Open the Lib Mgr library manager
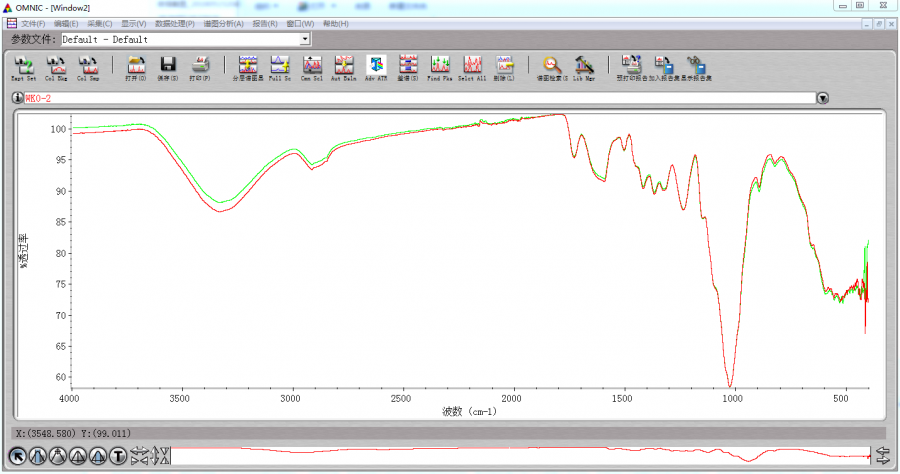 pos(584,66)
